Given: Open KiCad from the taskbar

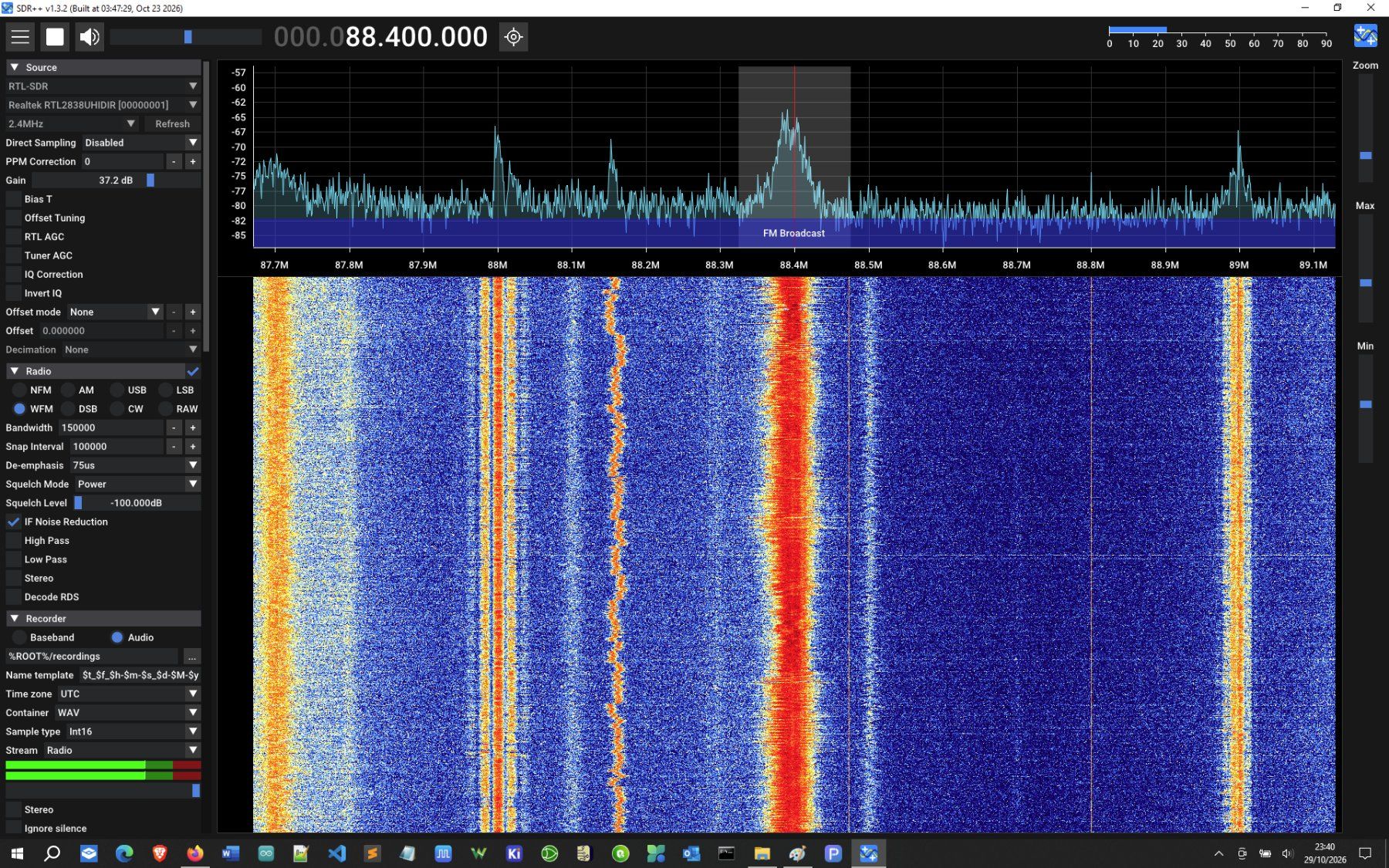Looking at the screenshot, I should tap(514, 853).
